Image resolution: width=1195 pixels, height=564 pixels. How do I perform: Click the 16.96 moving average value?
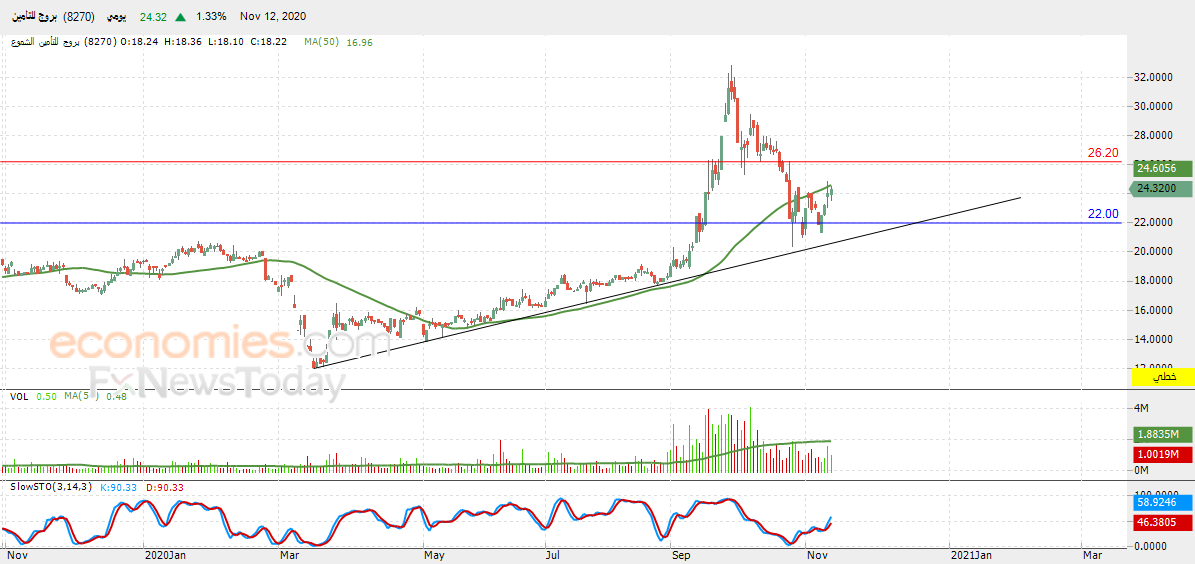coord(359,43)
